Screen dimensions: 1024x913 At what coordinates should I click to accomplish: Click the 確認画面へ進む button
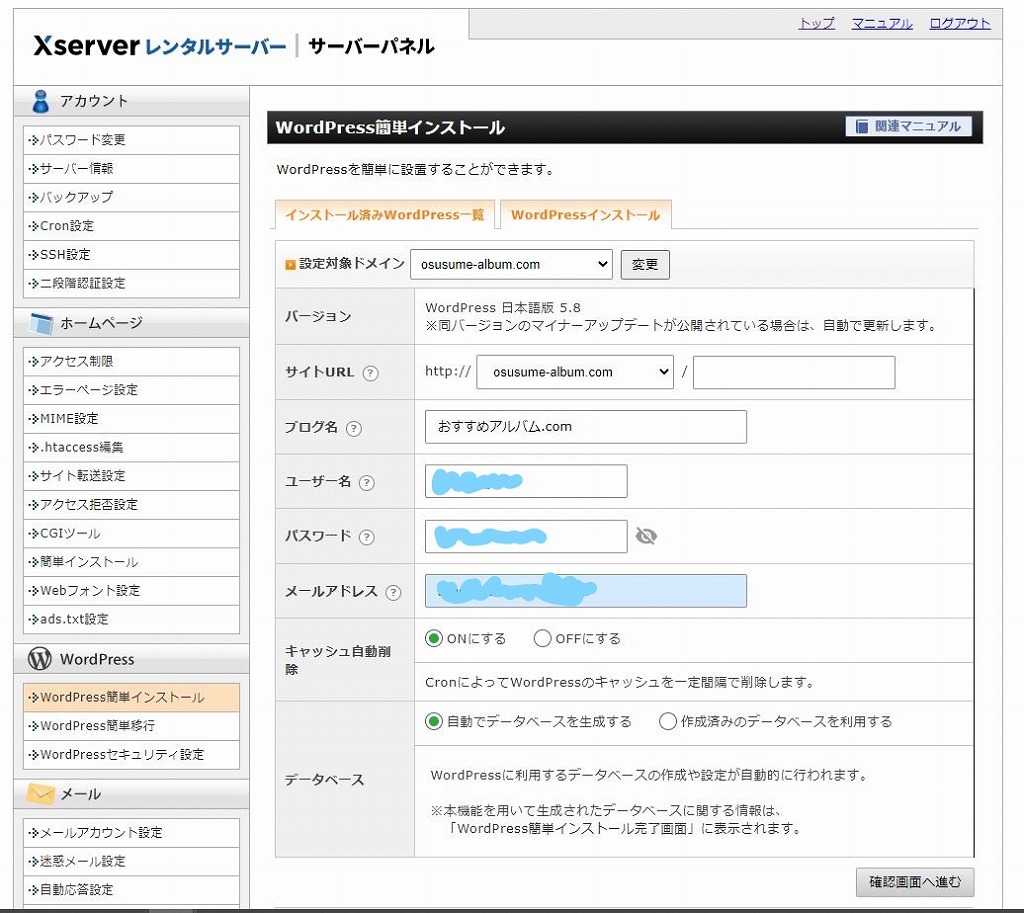click(x=914, y=882)
